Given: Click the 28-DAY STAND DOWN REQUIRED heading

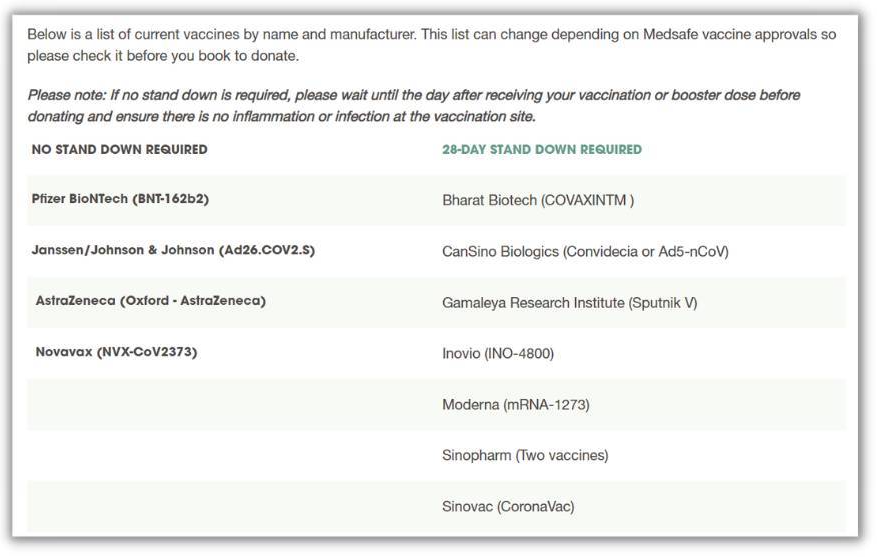Looking at the screenshot, I should [x=542, y=149].
